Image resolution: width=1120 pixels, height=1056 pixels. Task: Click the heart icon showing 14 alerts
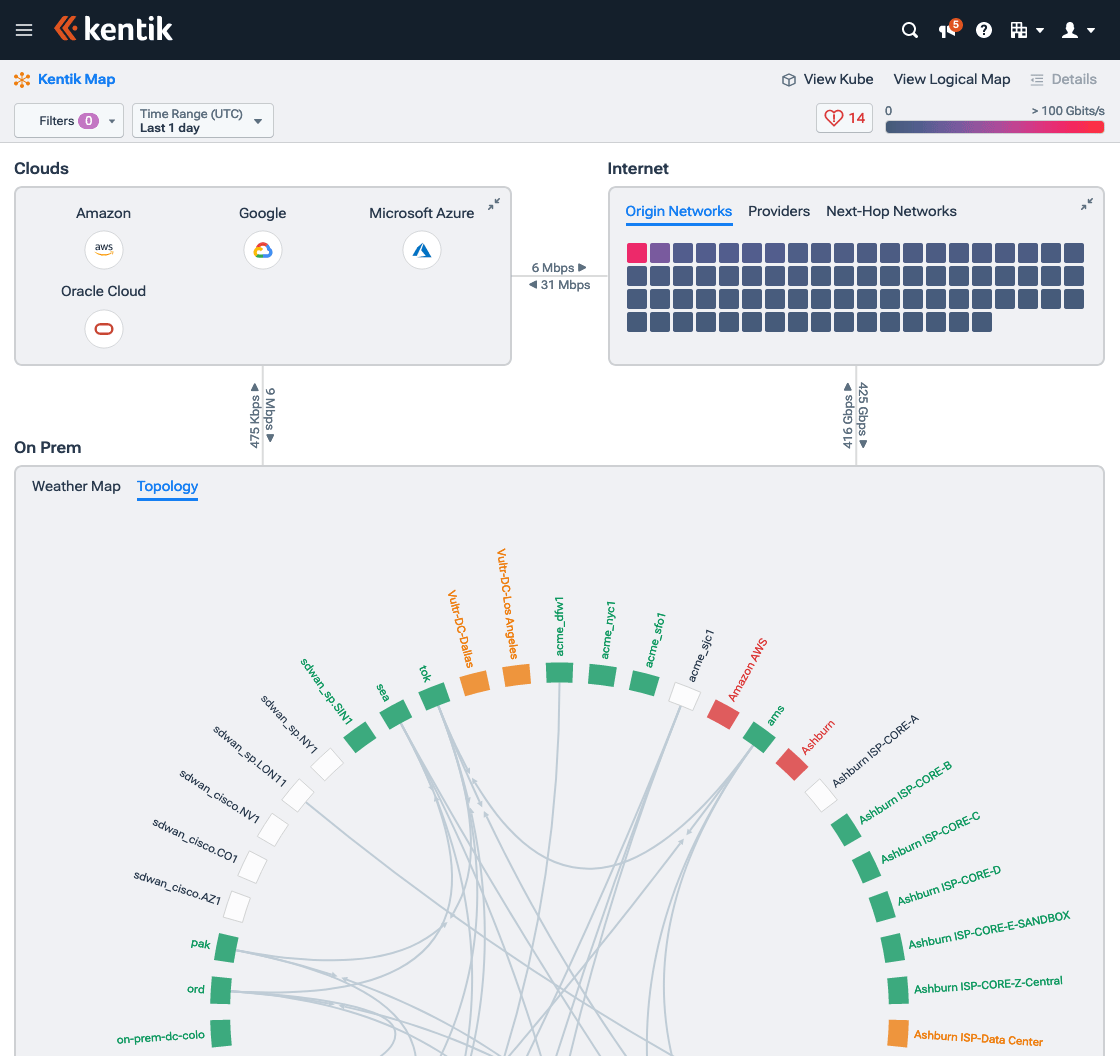coord(844,117)
